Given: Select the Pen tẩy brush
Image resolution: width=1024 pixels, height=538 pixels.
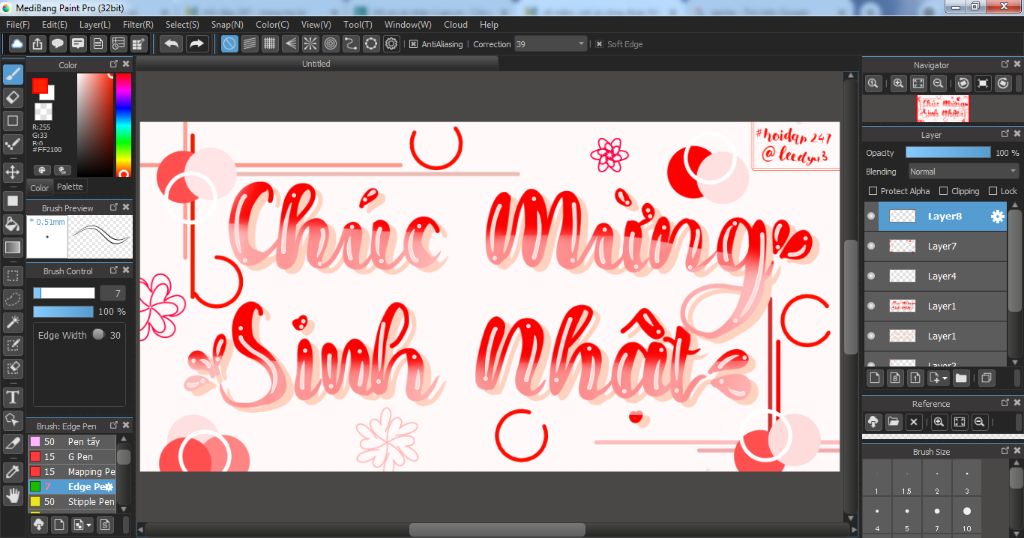Looking at the screenshot, I should tap(72, 441).
